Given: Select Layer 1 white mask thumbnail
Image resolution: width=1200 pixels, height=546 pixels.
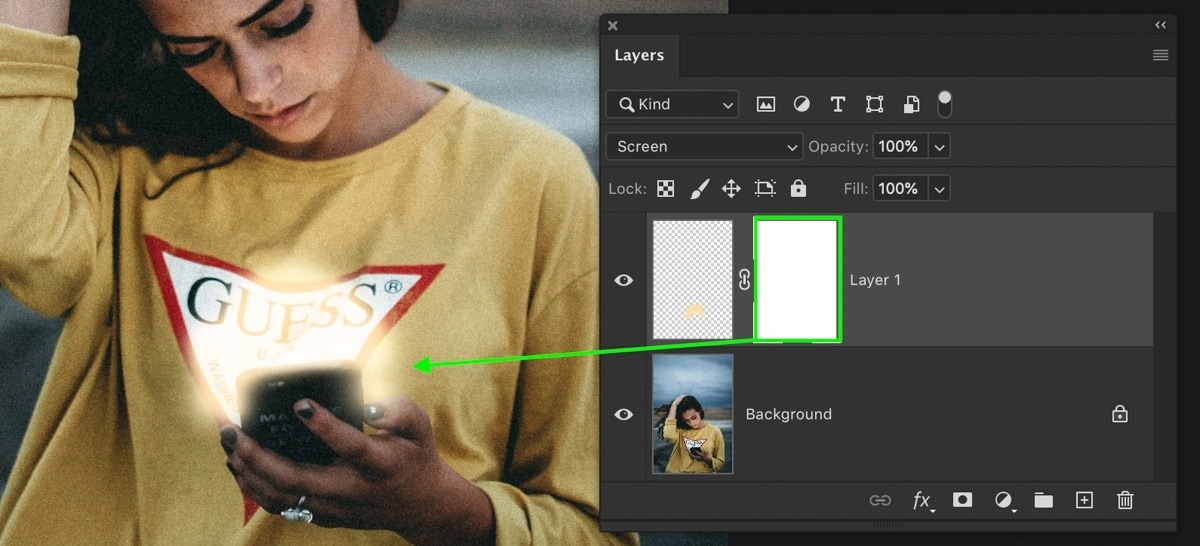Looking at the screenshot, I should point(797,280).
